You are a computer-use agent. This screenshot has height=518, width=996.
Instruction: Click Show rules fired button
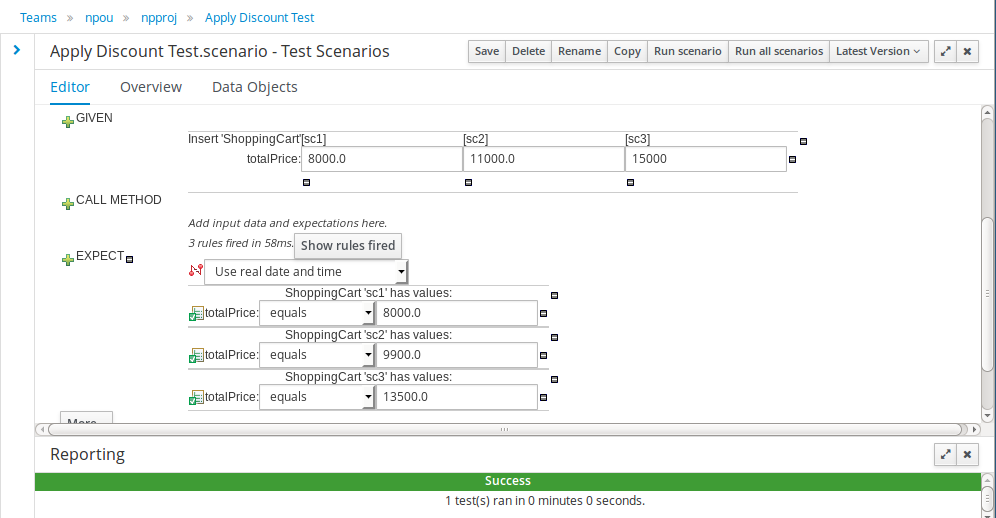pyautogui.click(x=347, y=245)
